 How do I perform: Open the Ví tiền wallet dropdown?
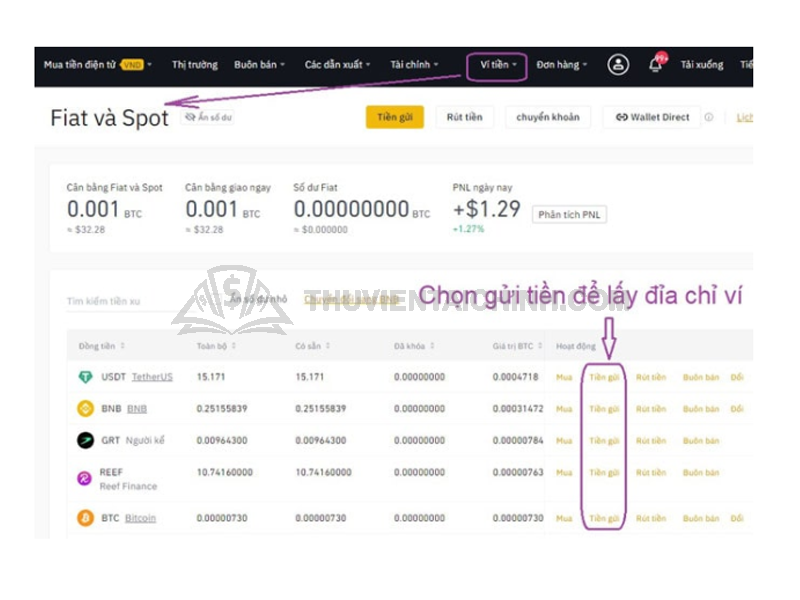[x=498, y=65]
